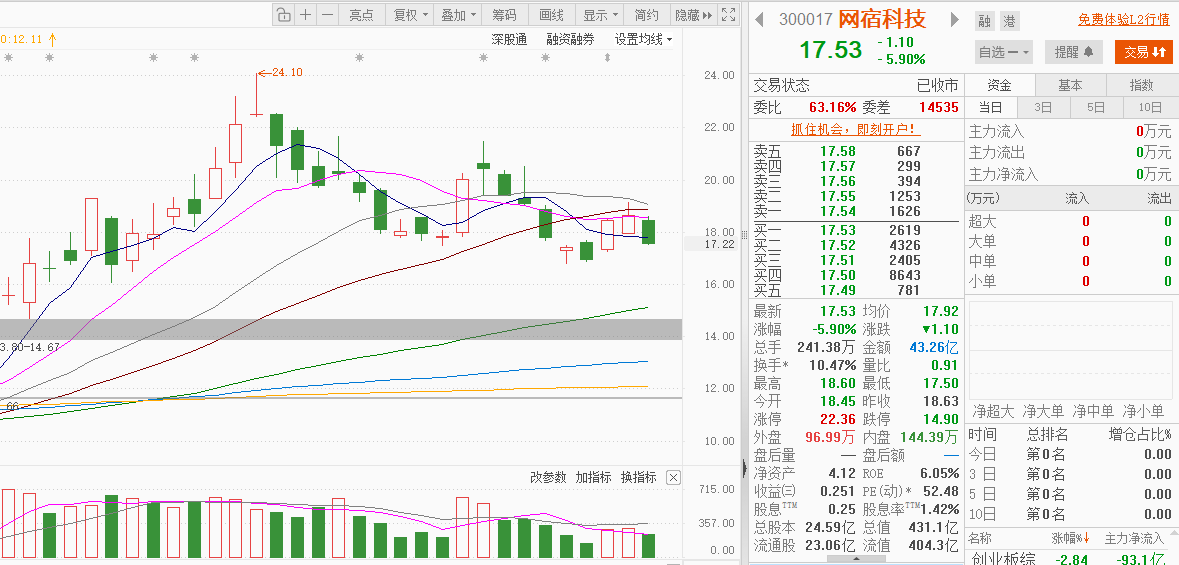Viewport: 1179px width, 565px height.
Task: Set a price alert with 提醒 bell
Action: [1073, 52]
